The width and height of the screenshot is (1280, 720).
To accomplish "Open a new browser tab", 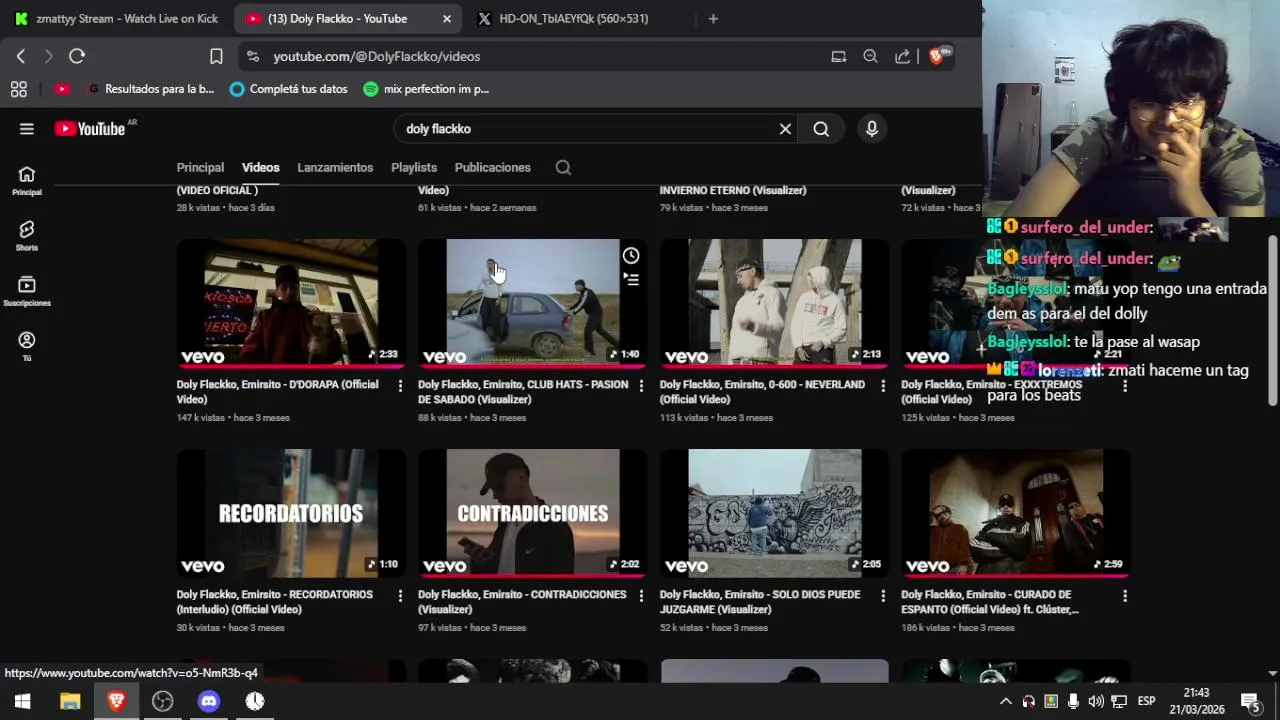I will [x=713, y=19].
